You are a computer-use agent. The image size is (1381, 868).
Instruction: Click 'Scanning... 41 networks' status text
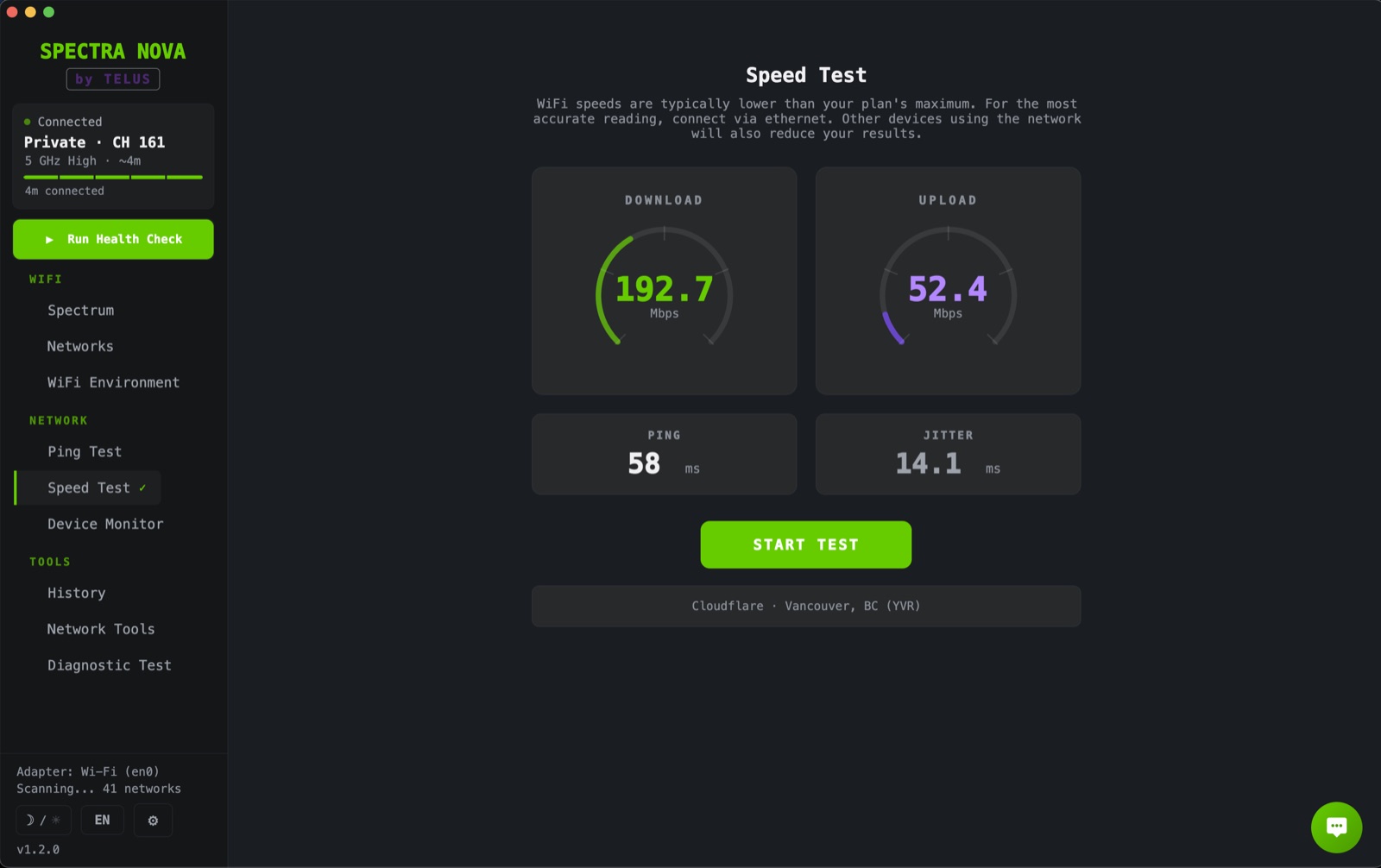click(x=98, y=789)
